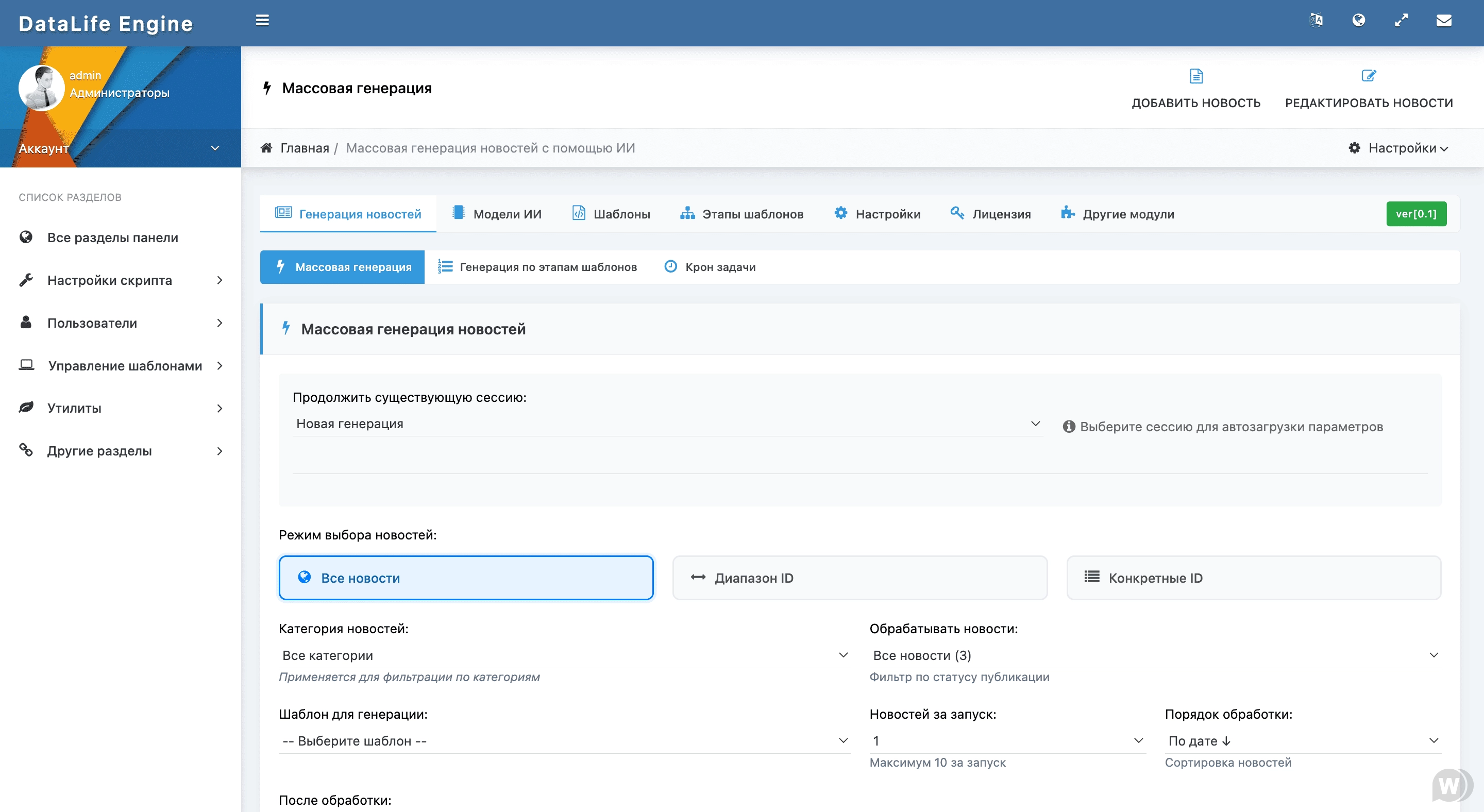Click the globe icon in top bar

pyautogui.click(x=1358, y=21)
